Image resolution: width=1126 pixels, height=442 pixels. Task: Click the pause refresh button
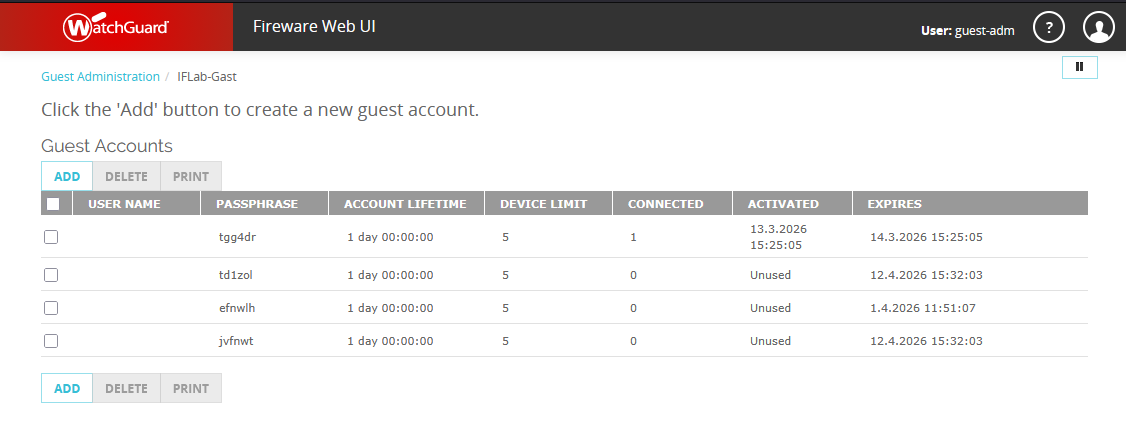pos(1079,67)
